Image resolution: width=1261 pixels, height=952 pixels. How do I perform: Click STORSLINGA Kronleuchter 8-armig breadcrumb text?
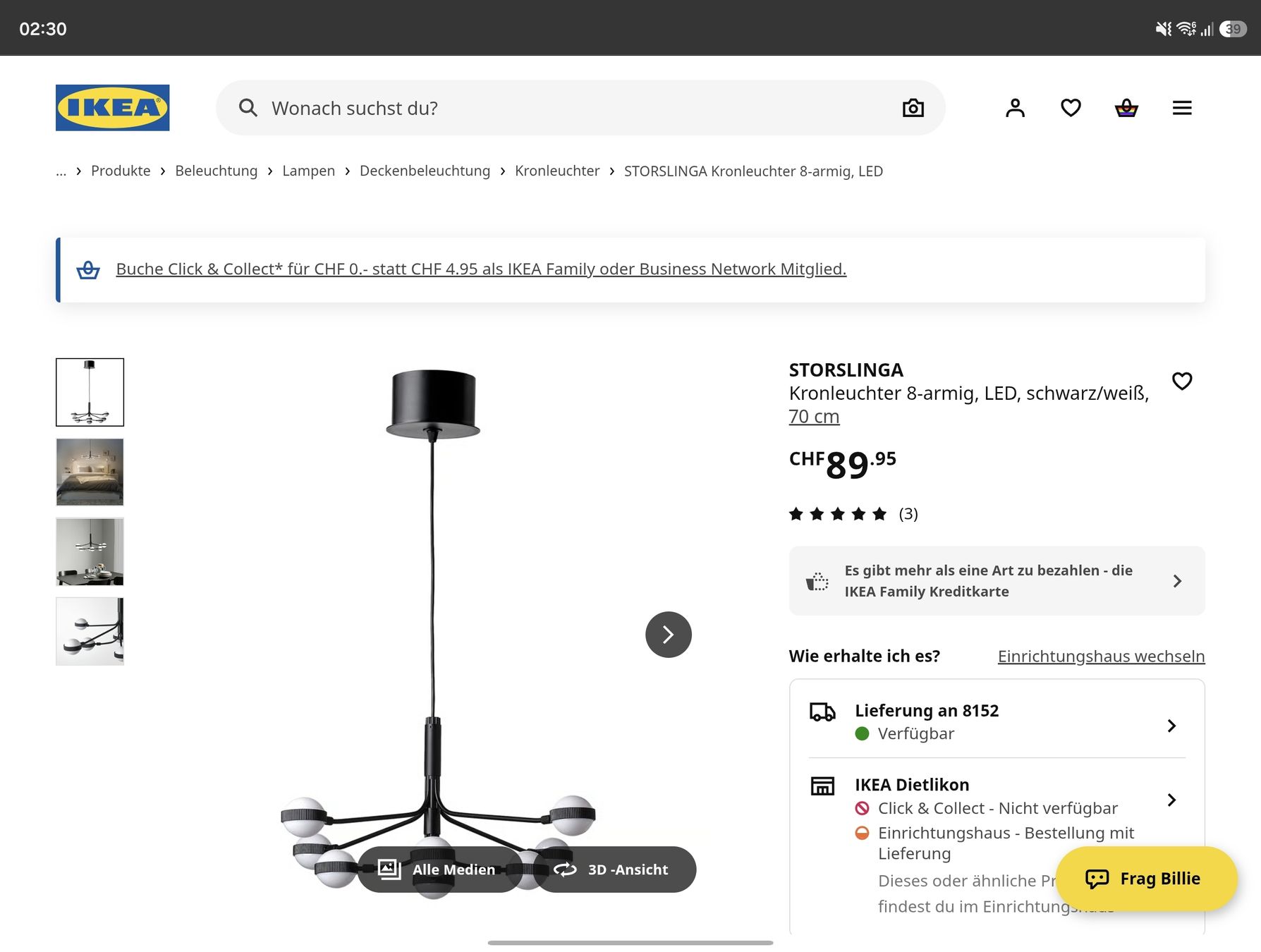(x=753, y=171)
